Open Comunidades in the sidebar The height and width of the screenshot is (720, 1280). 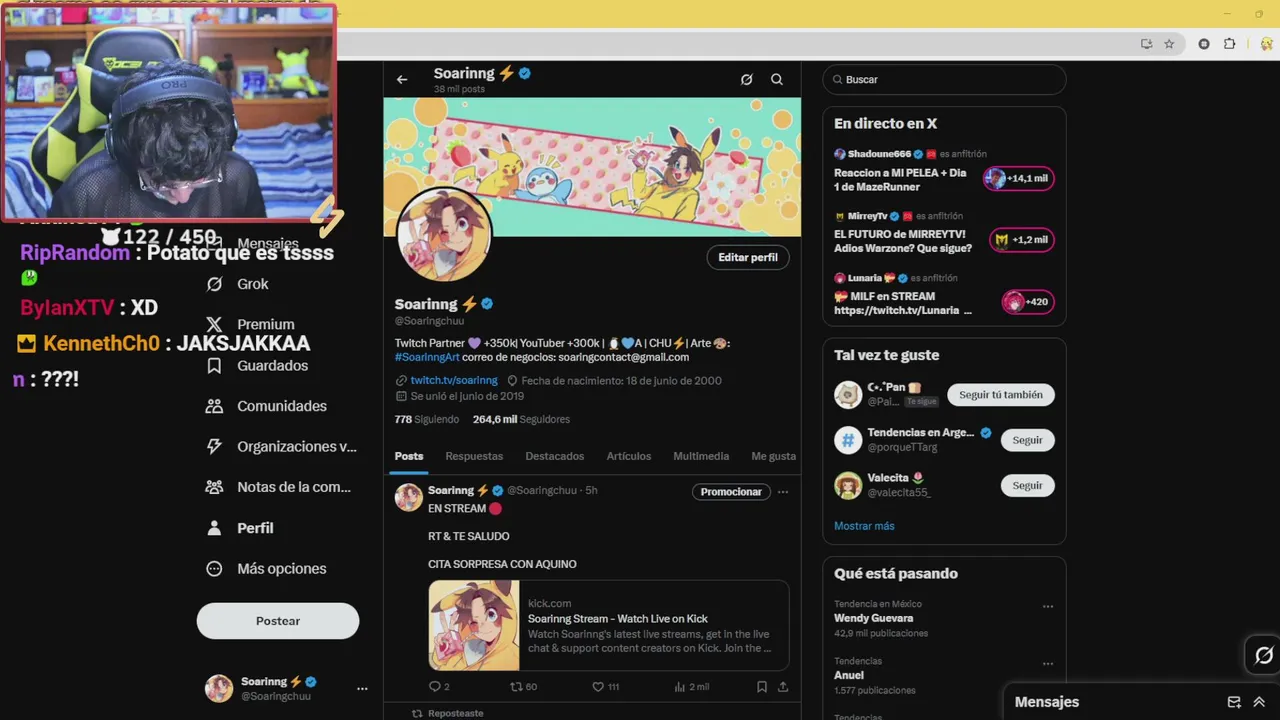click(266, 406)
